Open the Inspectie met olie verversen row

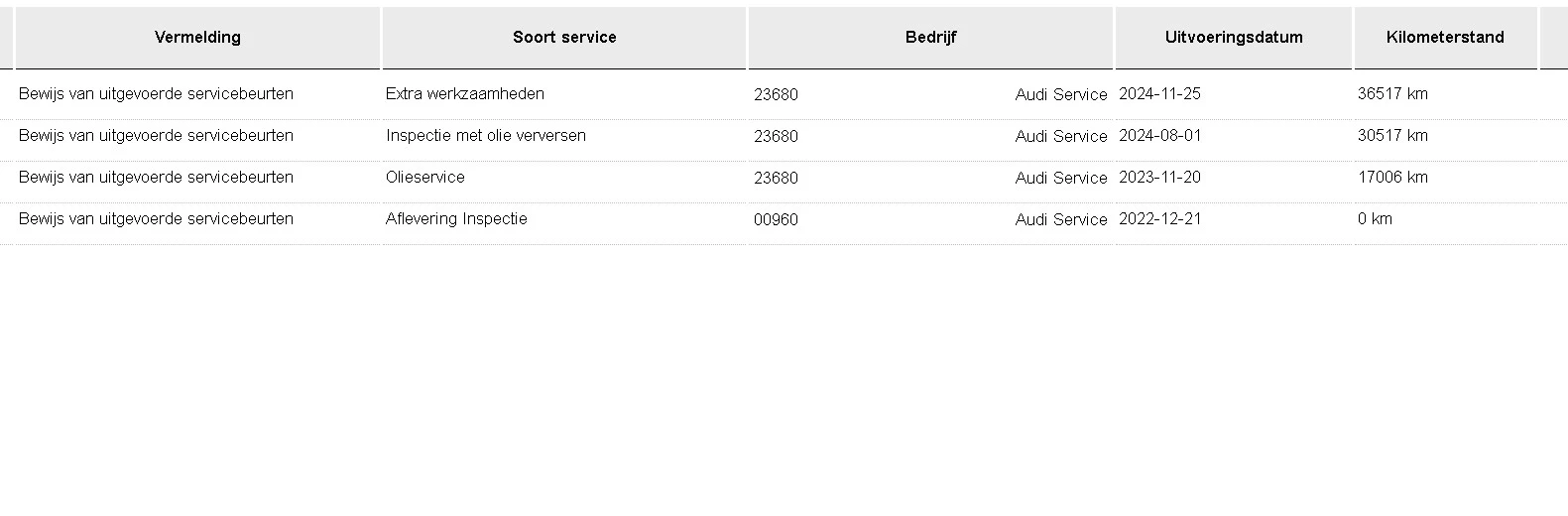(x=486, y=136)
